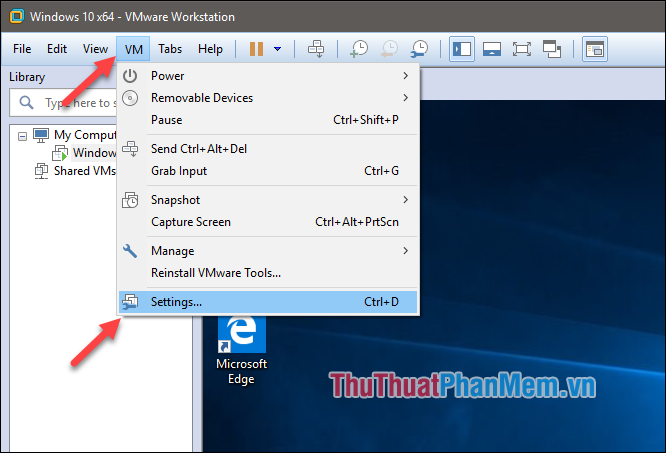Open the File menu

(x=22, y=49)
